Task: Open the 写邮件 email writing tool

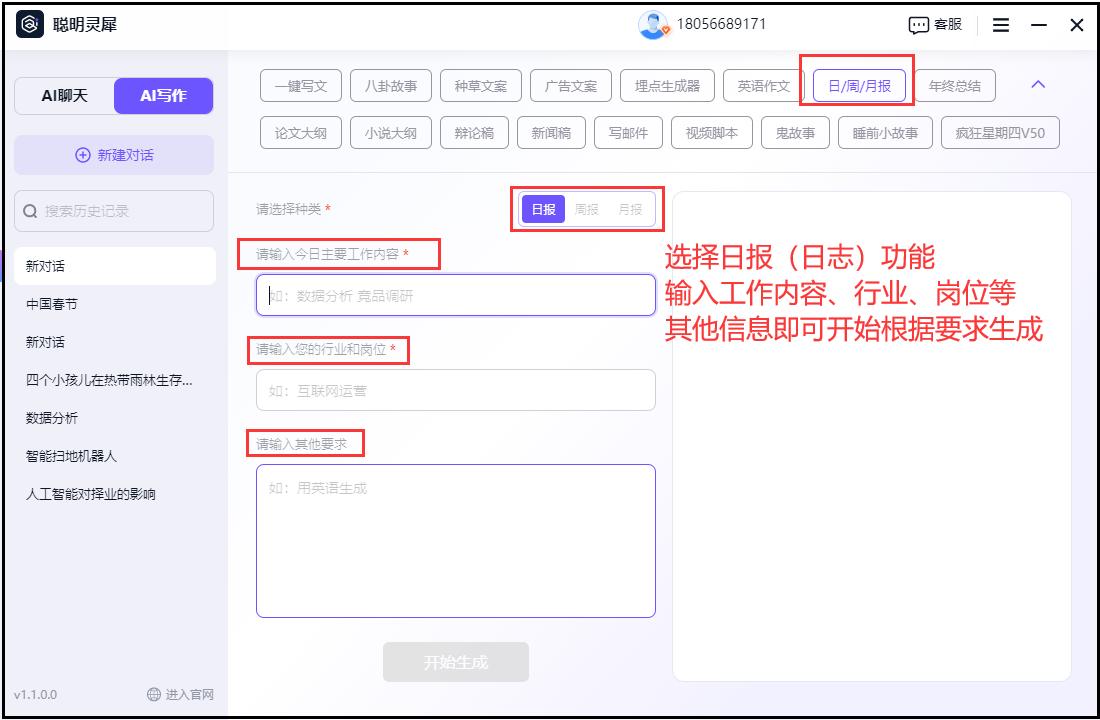Action: (x=627, y=132)
